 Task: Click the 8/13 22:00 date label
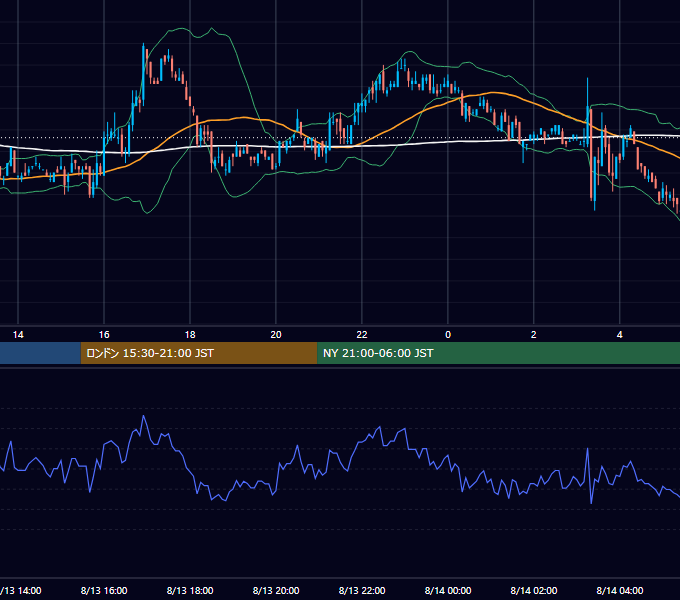click(x=362, y=590)
